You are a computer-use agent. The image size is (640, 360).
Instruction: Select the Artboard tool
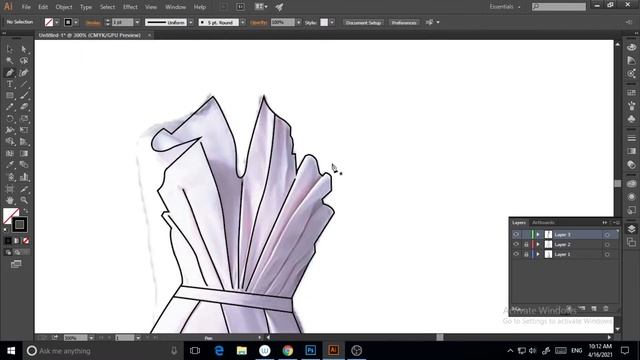[10, 189]
